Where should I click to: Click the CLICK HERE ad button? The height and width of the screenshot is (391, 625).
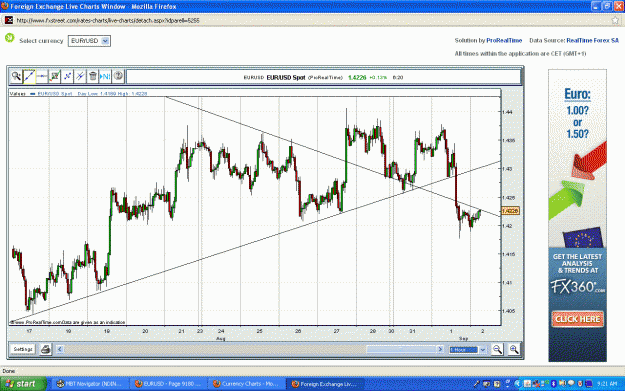[578, 319]
